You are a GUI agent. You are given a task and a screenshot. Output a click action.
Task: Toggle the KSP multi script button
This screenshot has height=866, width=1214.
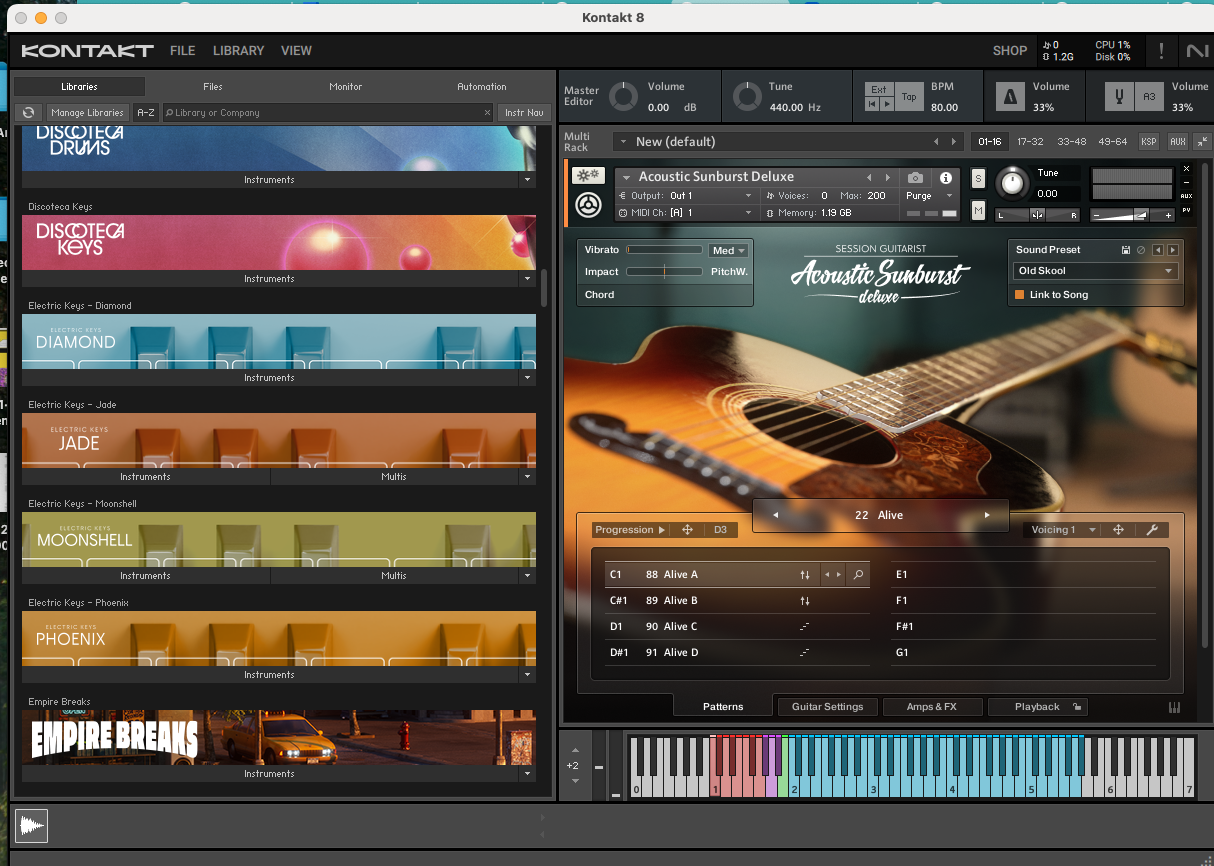click(x=1149, y=142)
